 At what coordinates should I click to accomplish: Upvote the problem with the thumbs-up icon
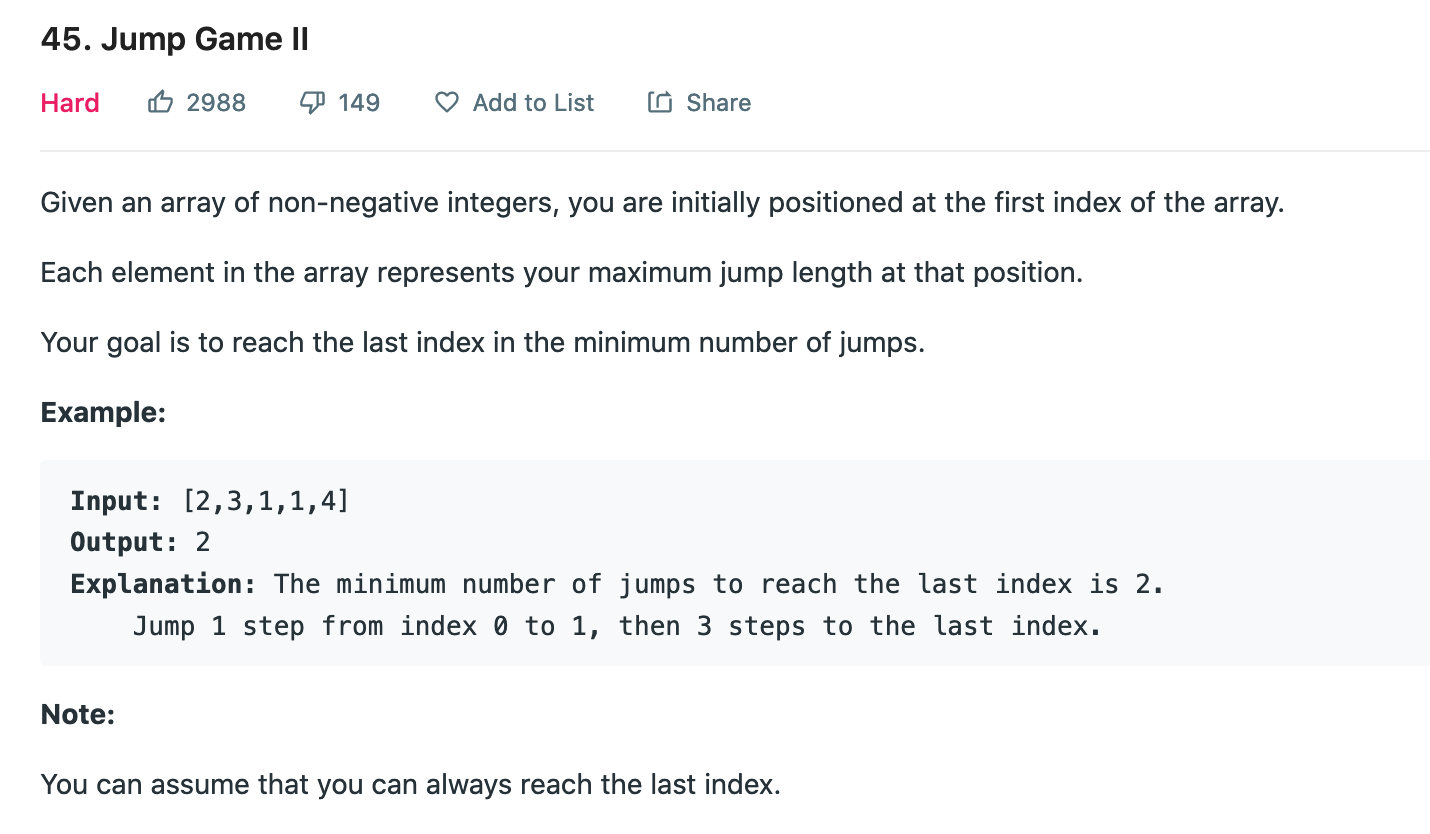click(x=160, y=102)
